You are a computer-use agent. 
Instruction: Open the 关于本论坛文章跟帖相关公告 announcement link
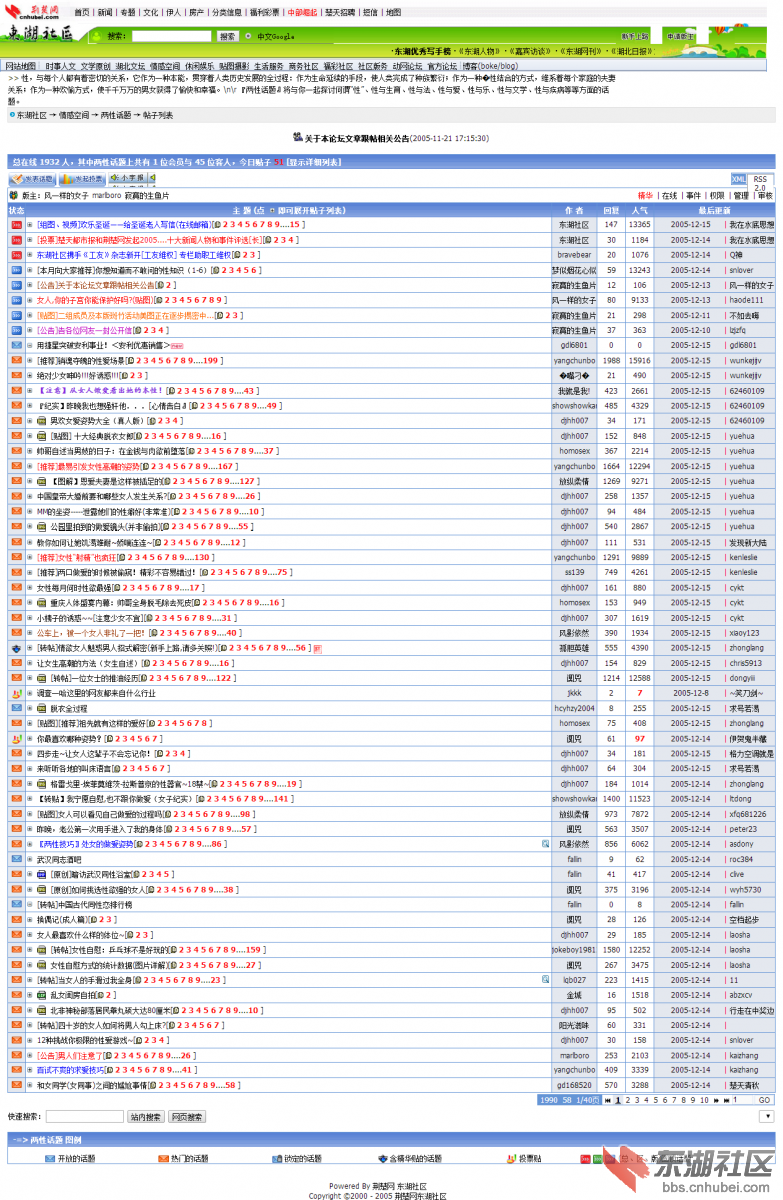click(357, 138)
